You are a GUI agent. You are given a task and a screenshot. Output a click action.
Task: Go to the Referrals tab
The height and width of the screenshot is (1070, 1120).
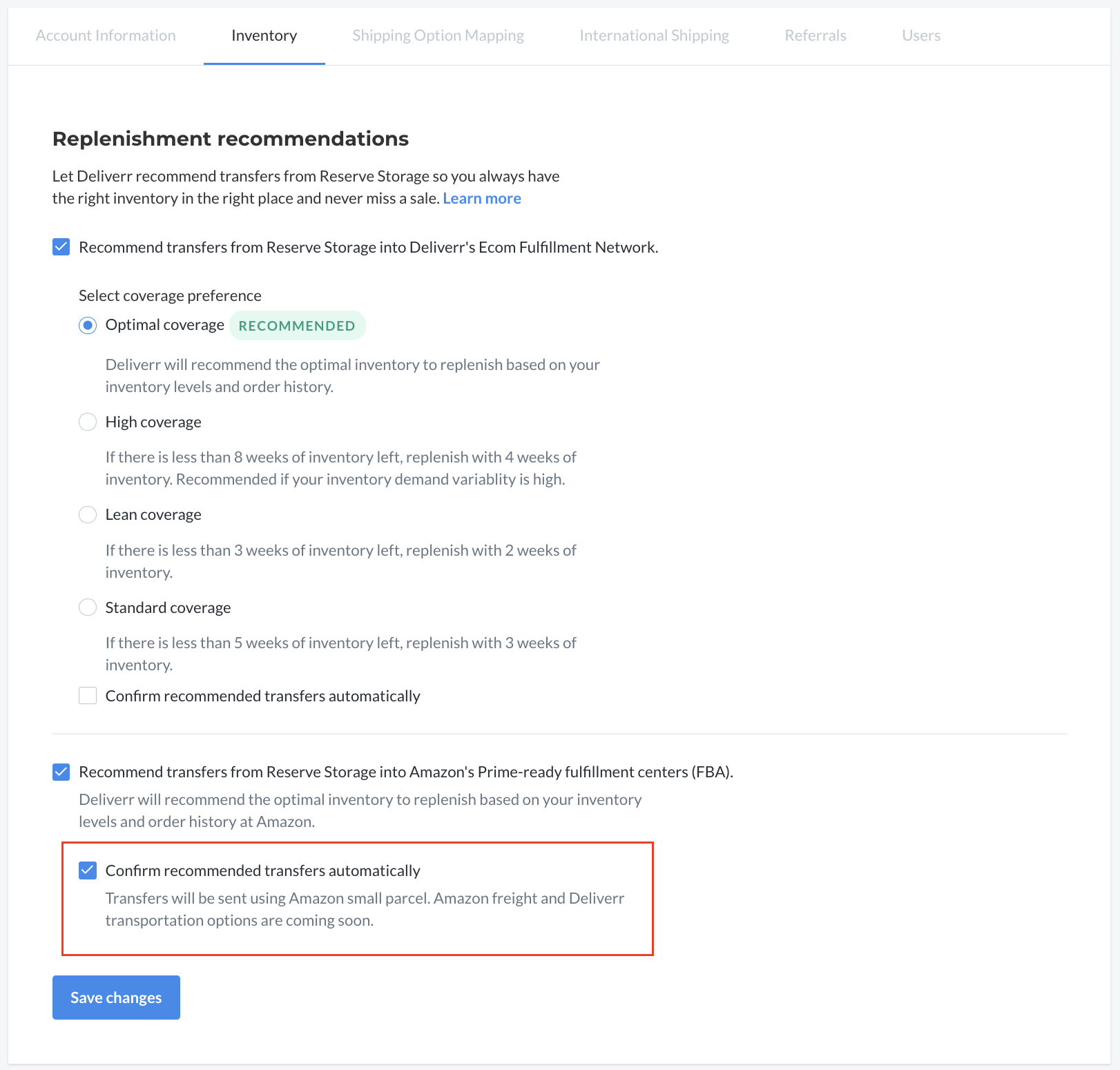click(x=815, y=36)
